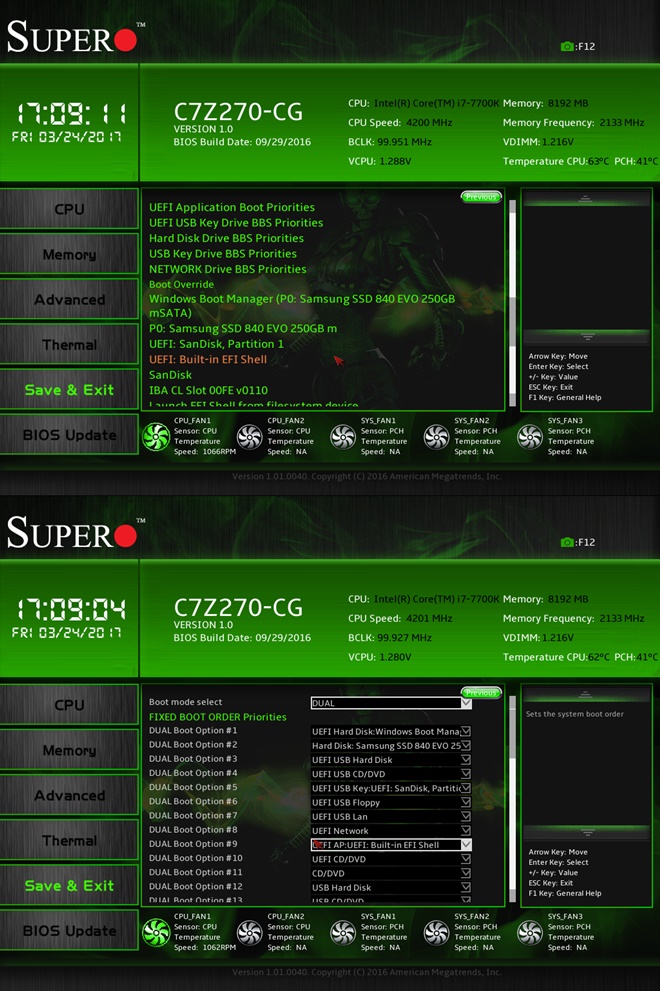
Task: Click Boot Override heading text
Action: (x=181, y=284)
